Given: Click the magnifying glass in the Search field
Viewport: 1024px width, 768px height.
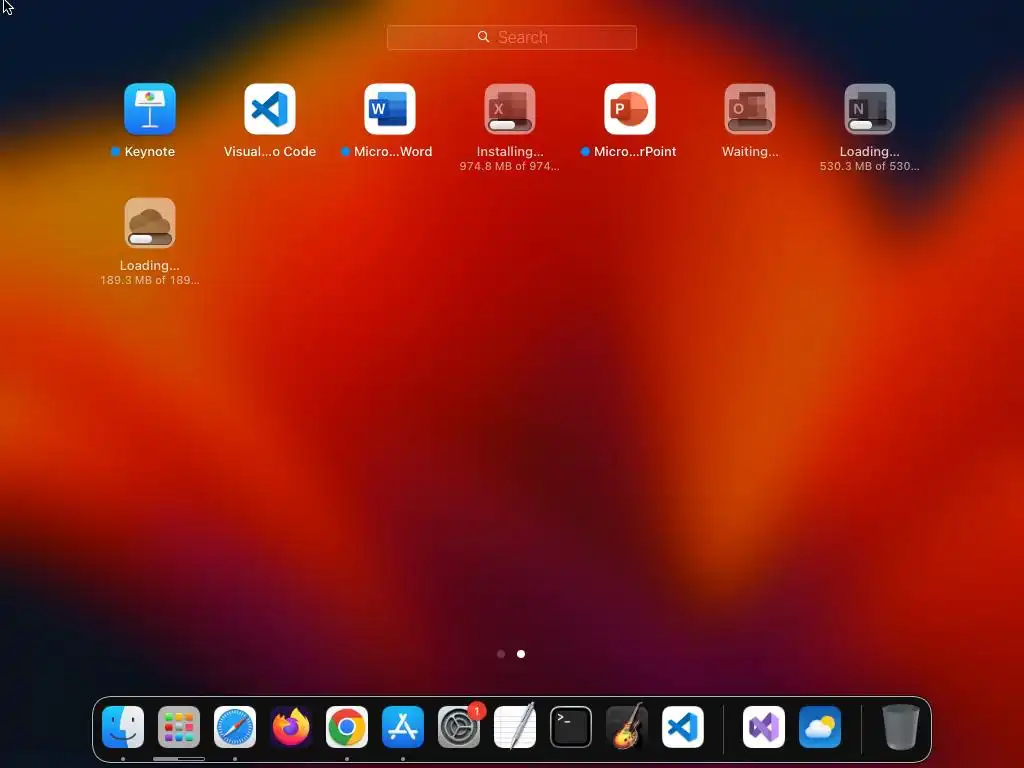Looking at the screenshot, I should (483, 37).
